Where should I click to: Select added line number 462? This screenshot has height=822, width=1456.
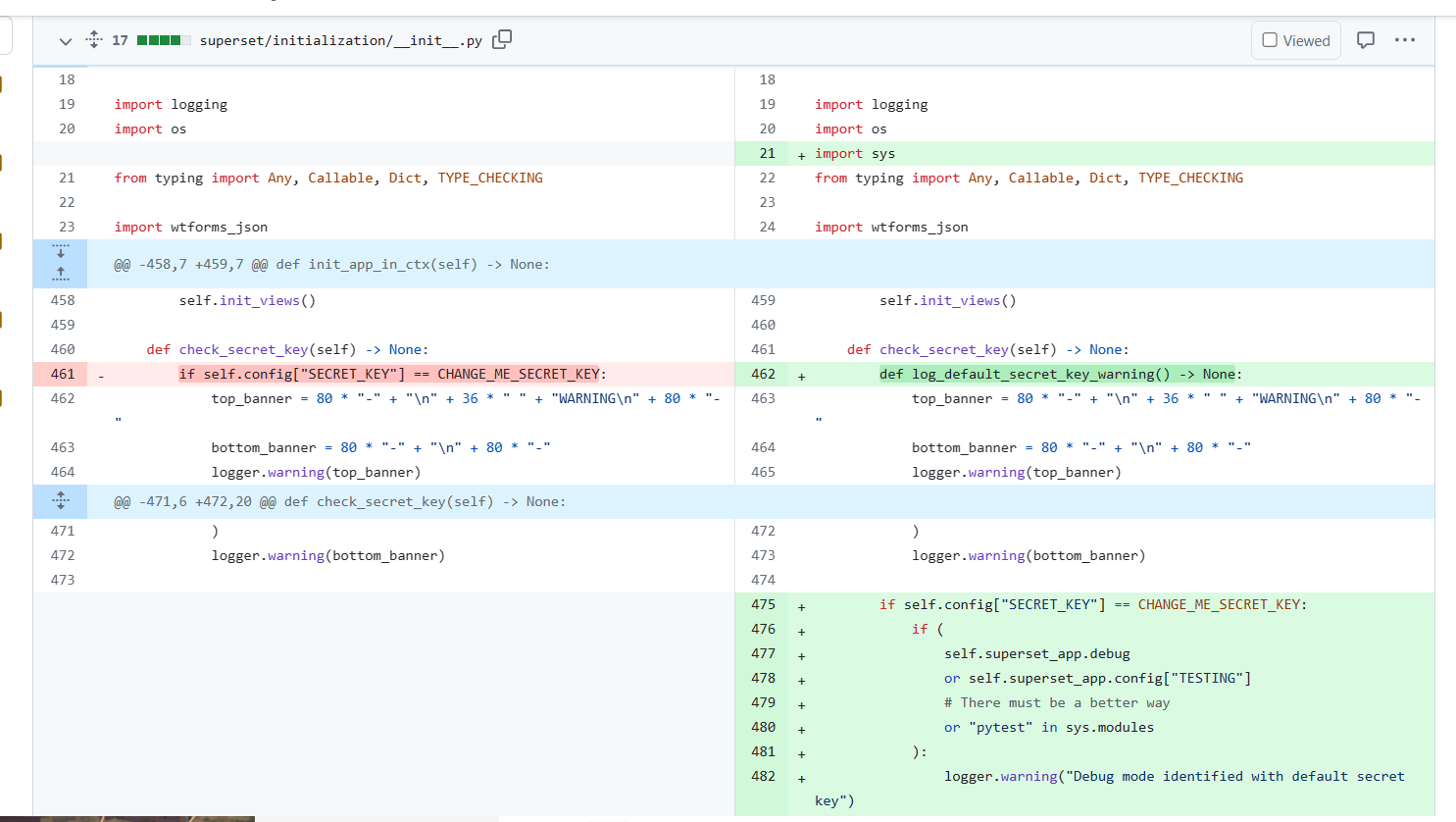click(763, 374)
